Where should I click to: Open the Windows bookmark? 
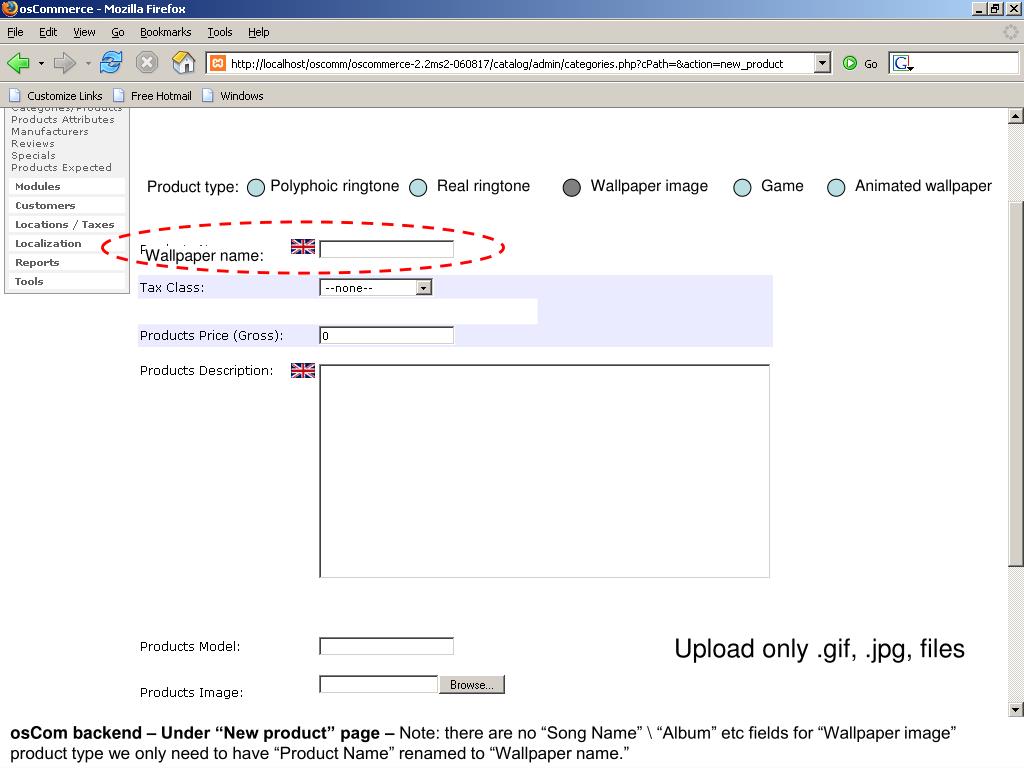click(233, 96)
